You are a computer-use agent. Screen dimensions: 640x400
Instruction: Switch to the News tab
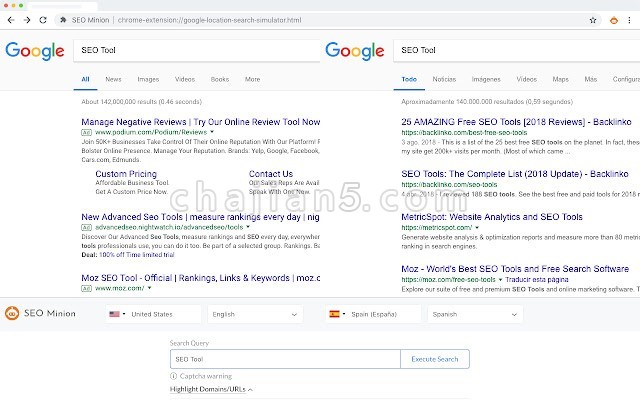pyautogui.click(x=113, y=79)
